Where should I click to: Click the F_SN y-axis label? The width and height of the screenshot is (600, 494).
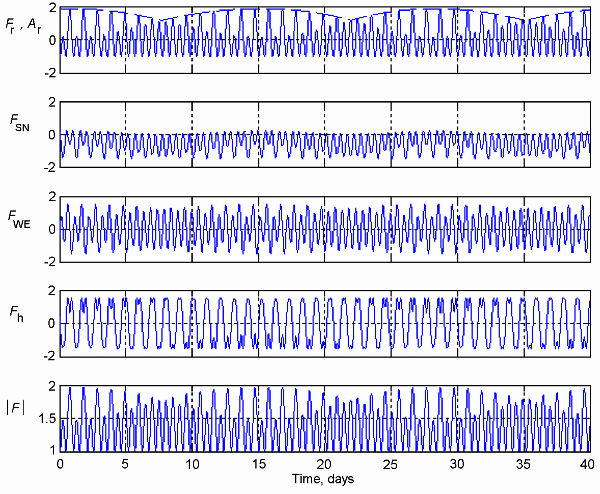pos(19,122)
